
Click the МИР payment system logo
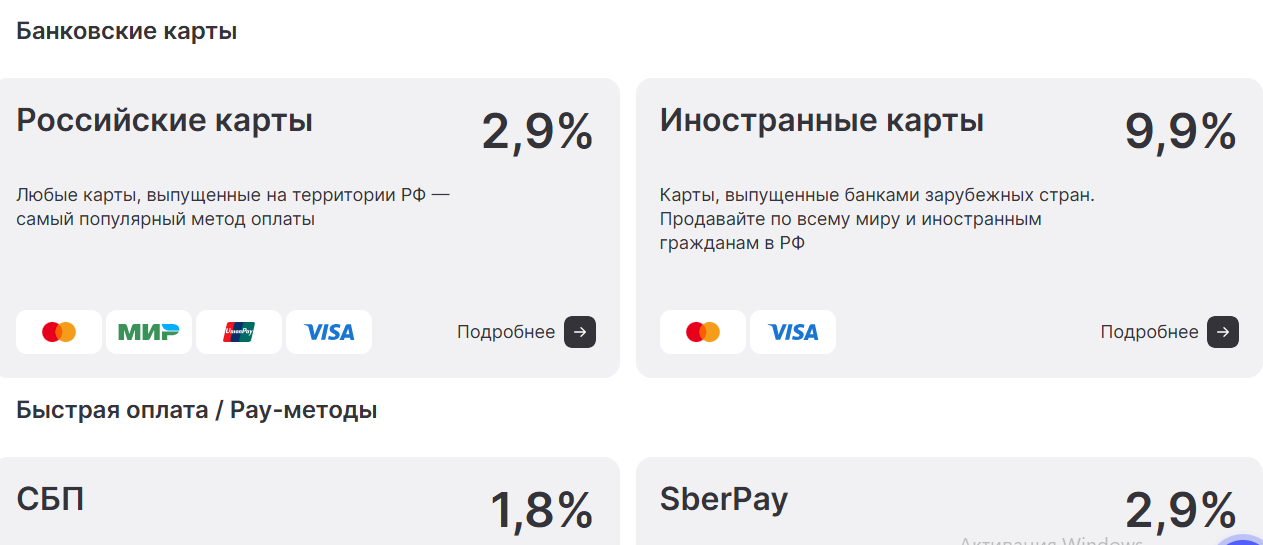[149, 332]
